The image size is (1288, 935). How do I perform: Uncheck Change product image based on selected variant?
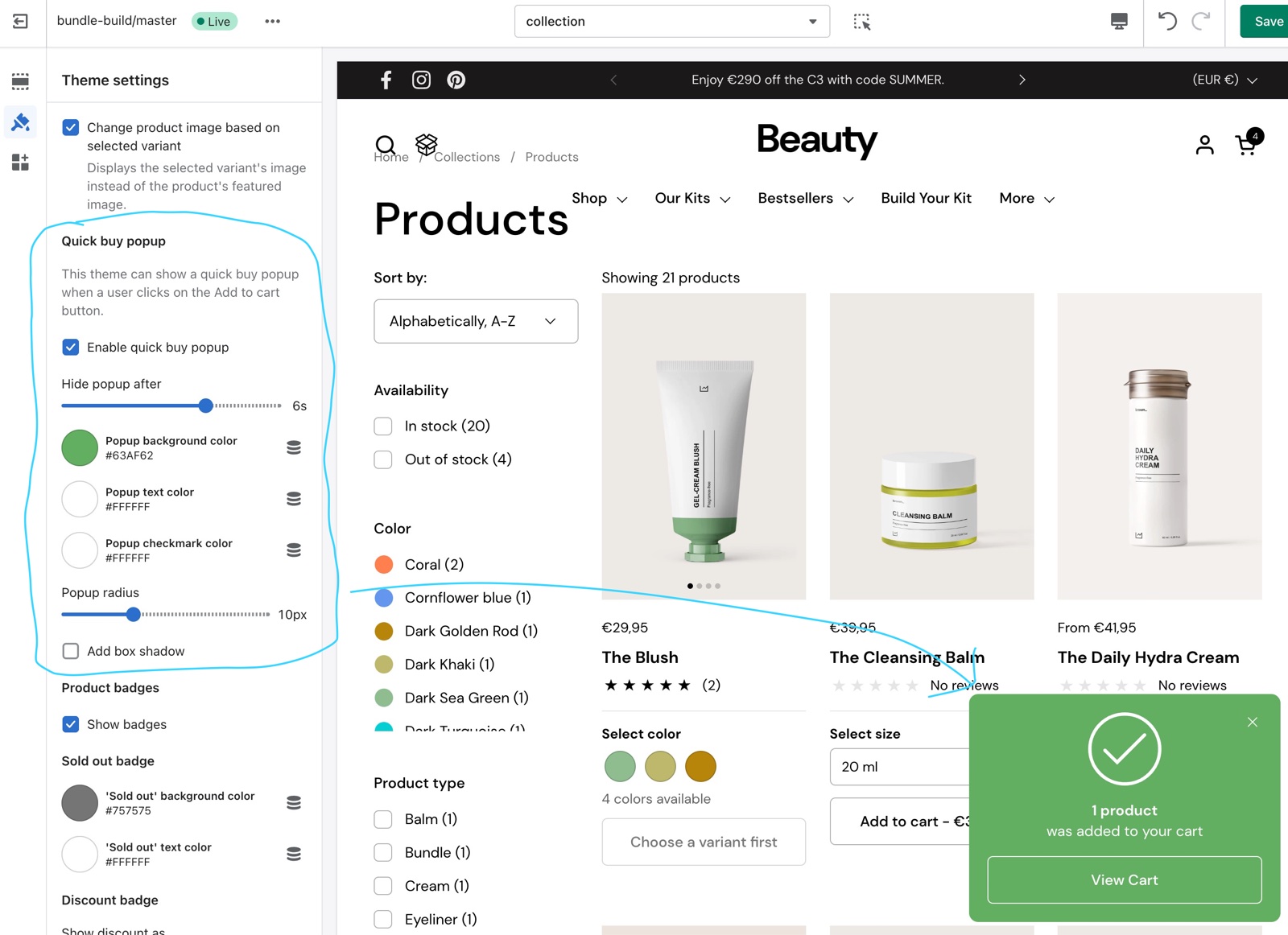(x=71, y=127)
